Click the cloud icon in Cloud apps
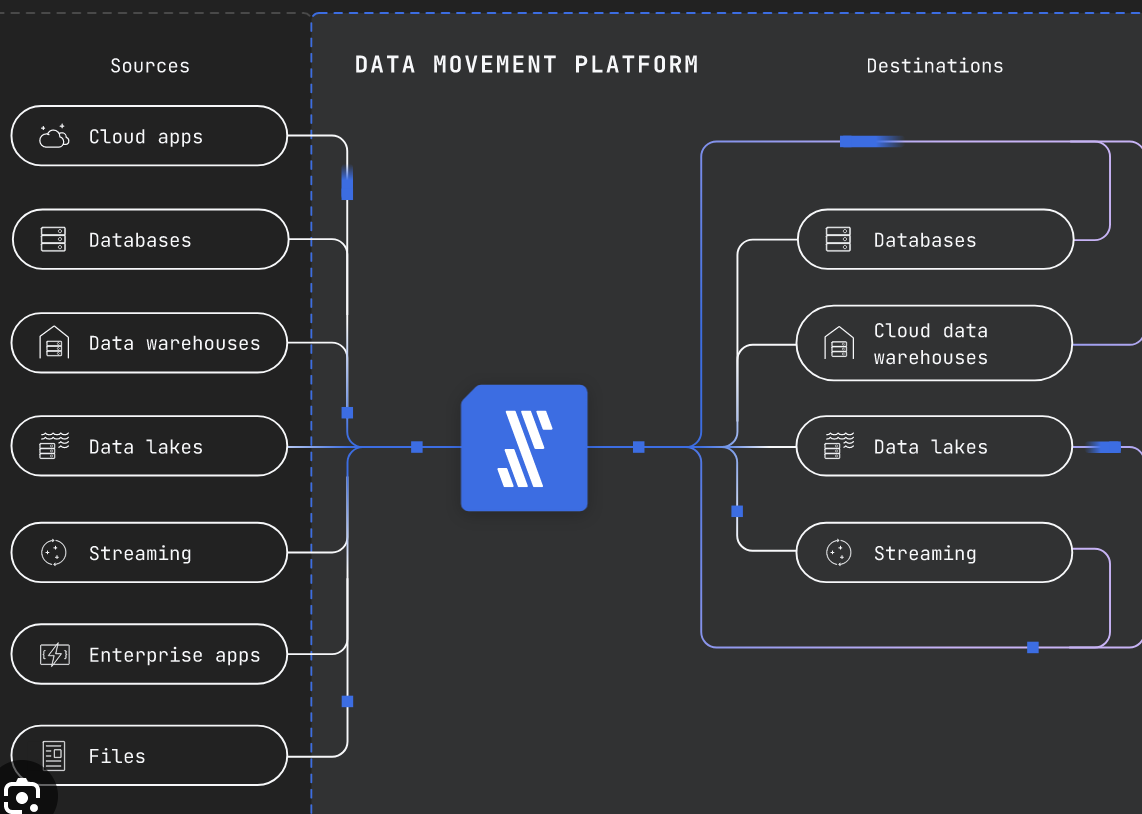 click(x=54, y=136)
